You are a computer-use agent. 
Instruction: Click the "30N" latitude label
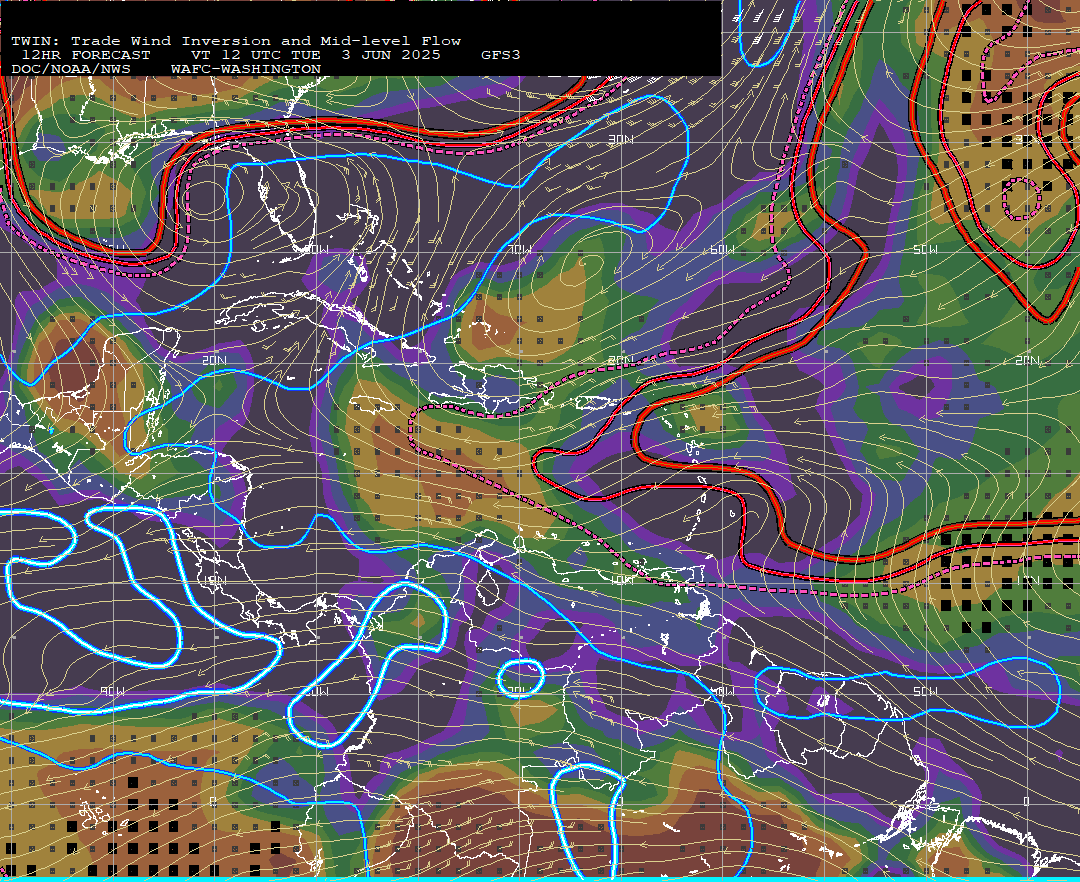point(621,140)
